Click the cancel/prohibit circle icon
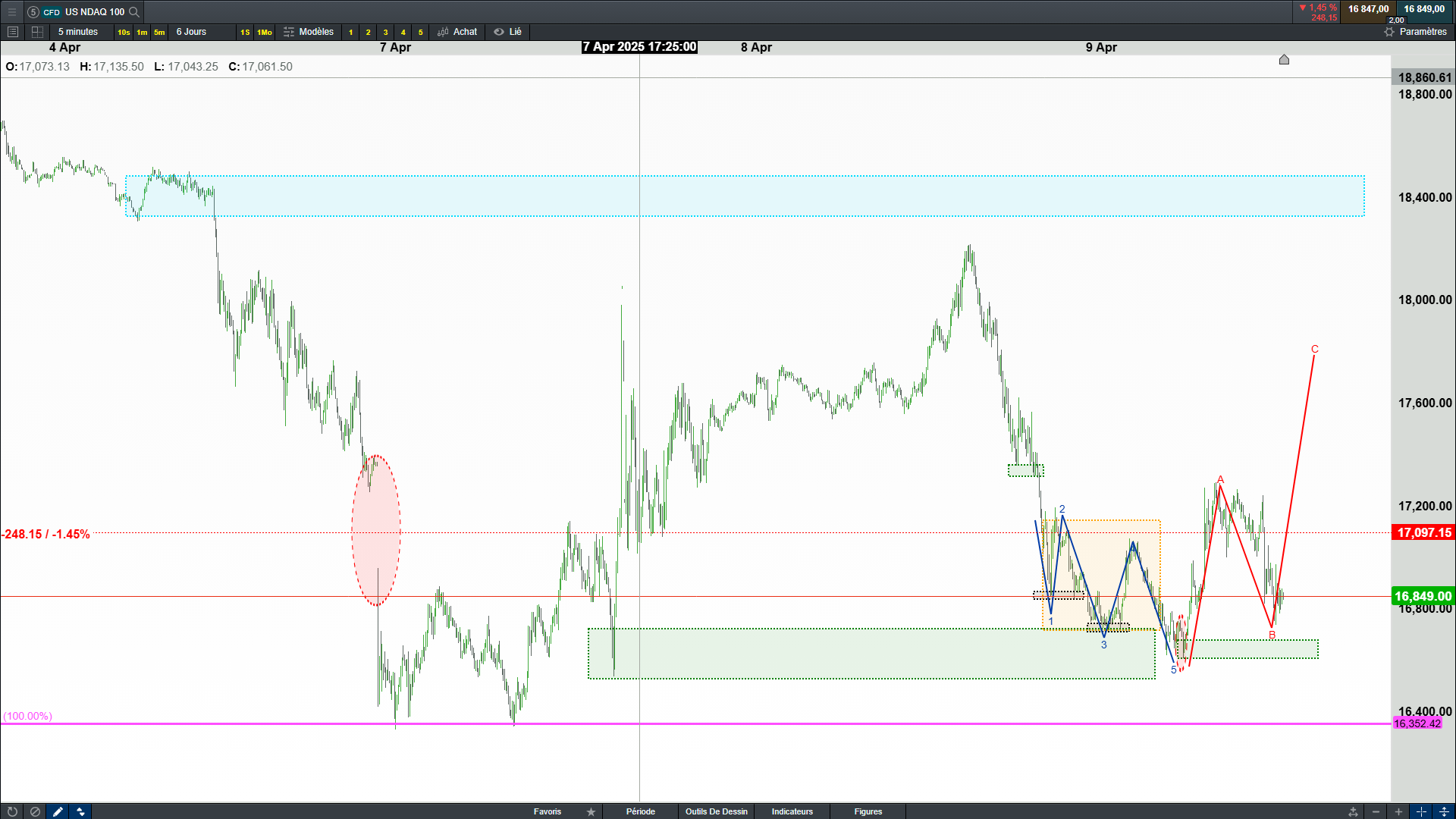This screenshot has height=819, width=1456. 35,811
